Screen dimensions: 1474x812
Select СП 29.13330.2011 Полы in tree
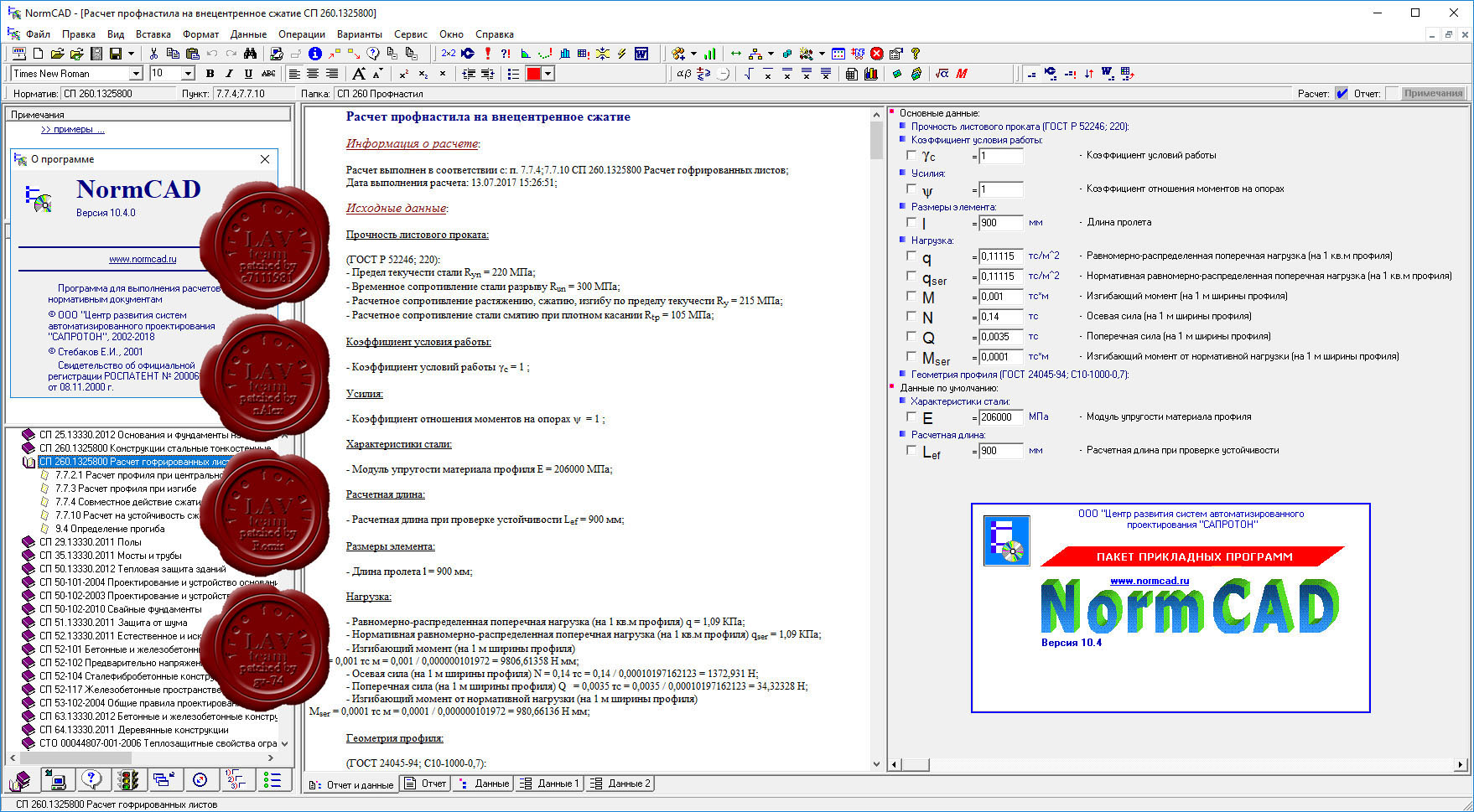click(91, 542)
